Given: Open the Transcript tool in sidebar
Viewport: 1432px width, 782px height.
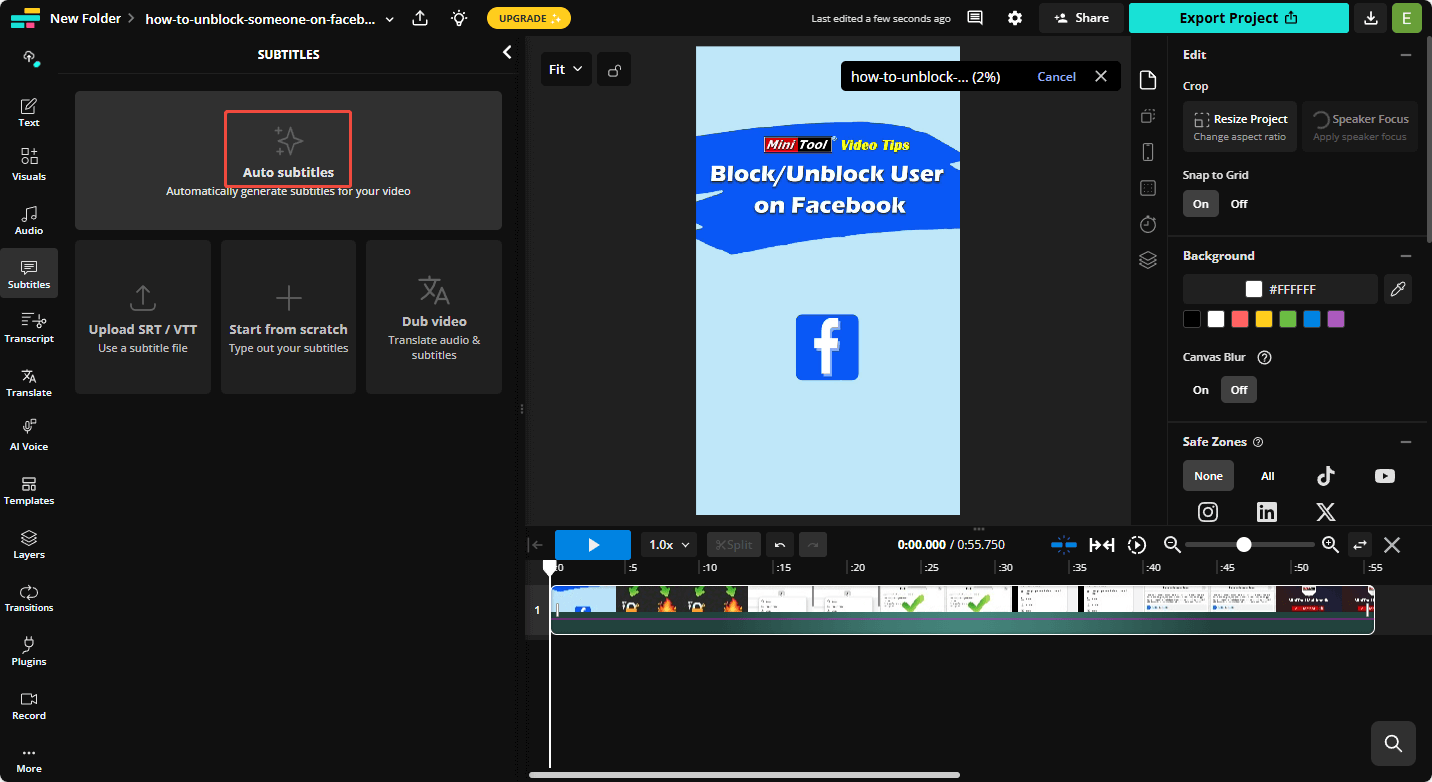Looking at the screenshot, I should pyautogui.click(x=29, y=327).
